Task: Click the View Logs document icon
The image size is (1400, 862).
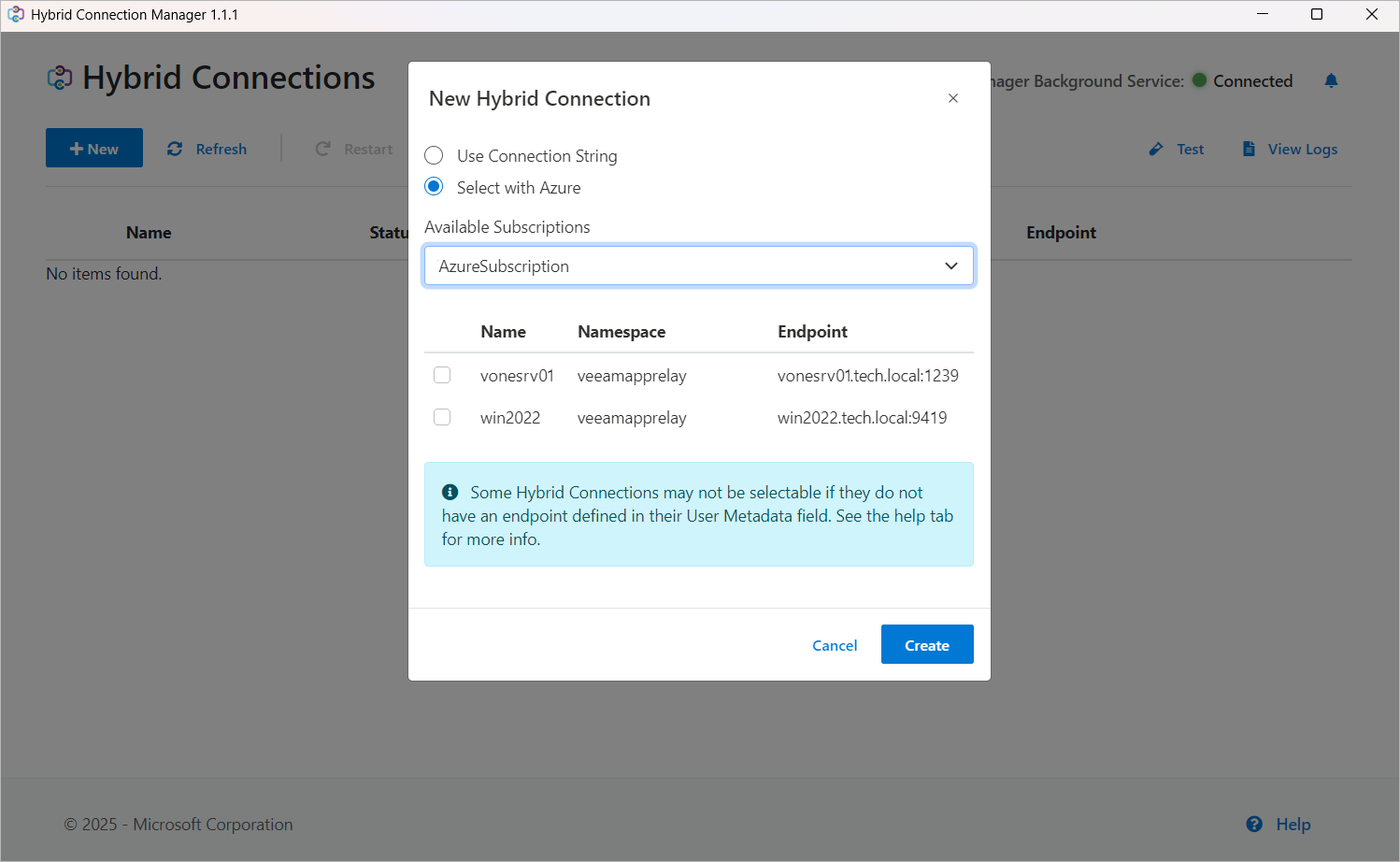Action: pos(1249,149)
